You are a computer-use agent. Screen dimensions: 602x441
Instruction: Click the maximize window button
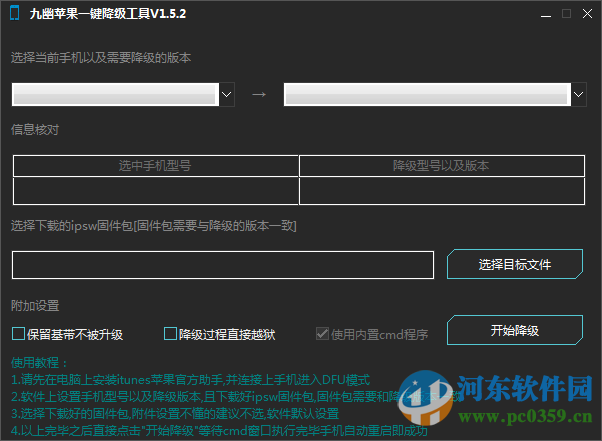point(566,14)
